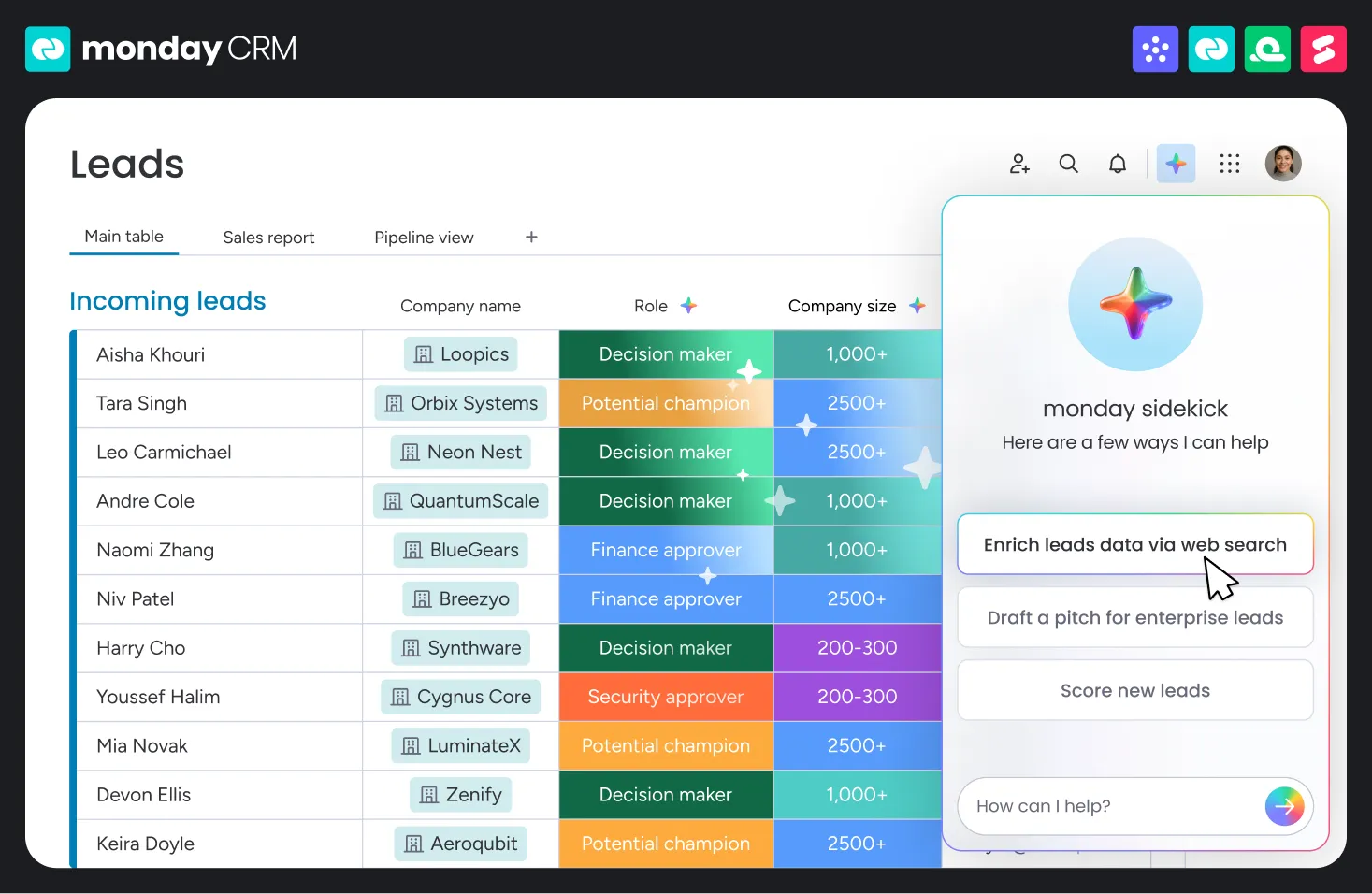The image size is (1372, 894).
Task: Open notifications bell icon
Action: pos(1118,164)
